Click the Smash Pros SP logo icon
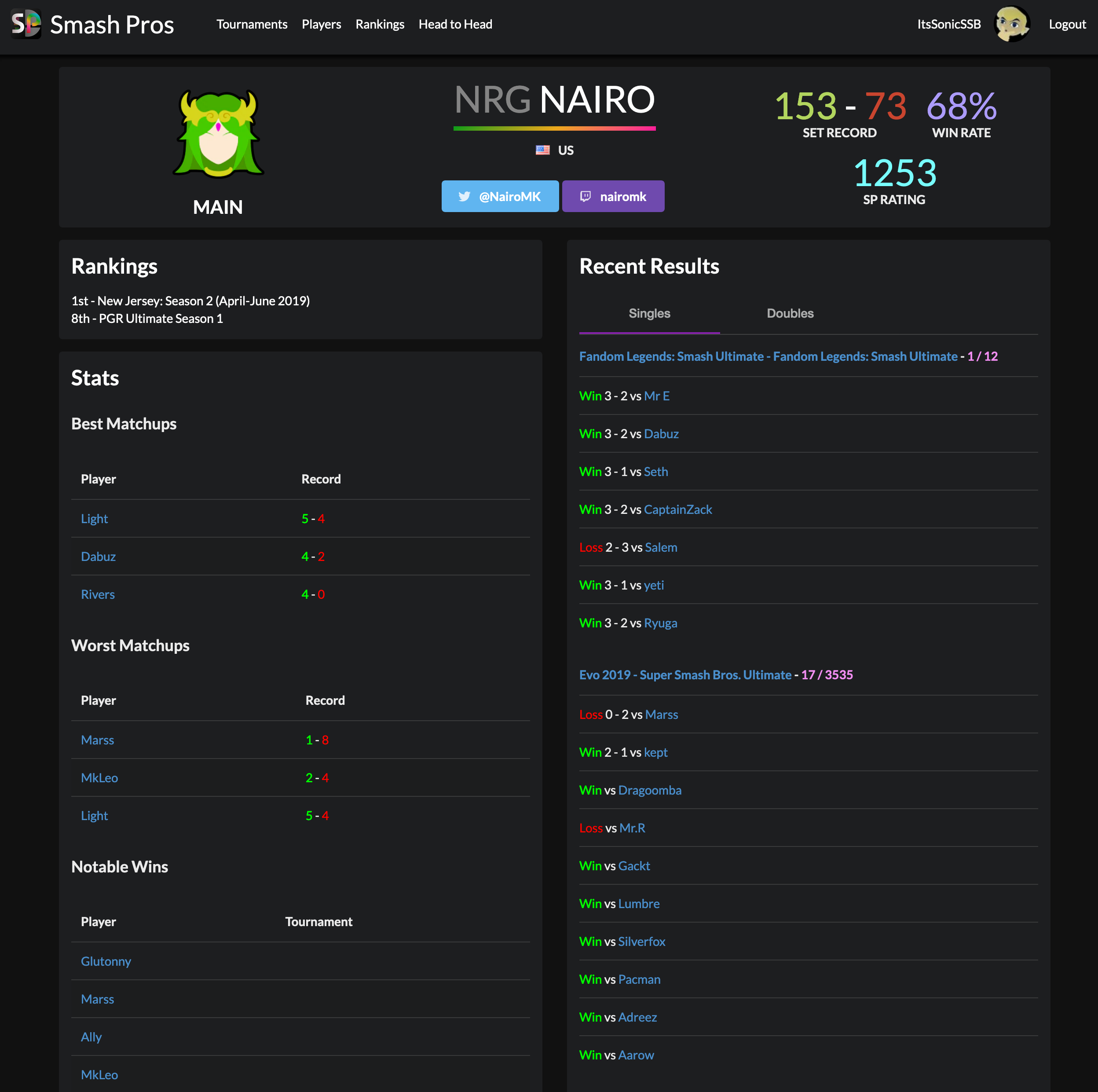1098x1092 pixels. pyautogui.click(x=26, y=25)
